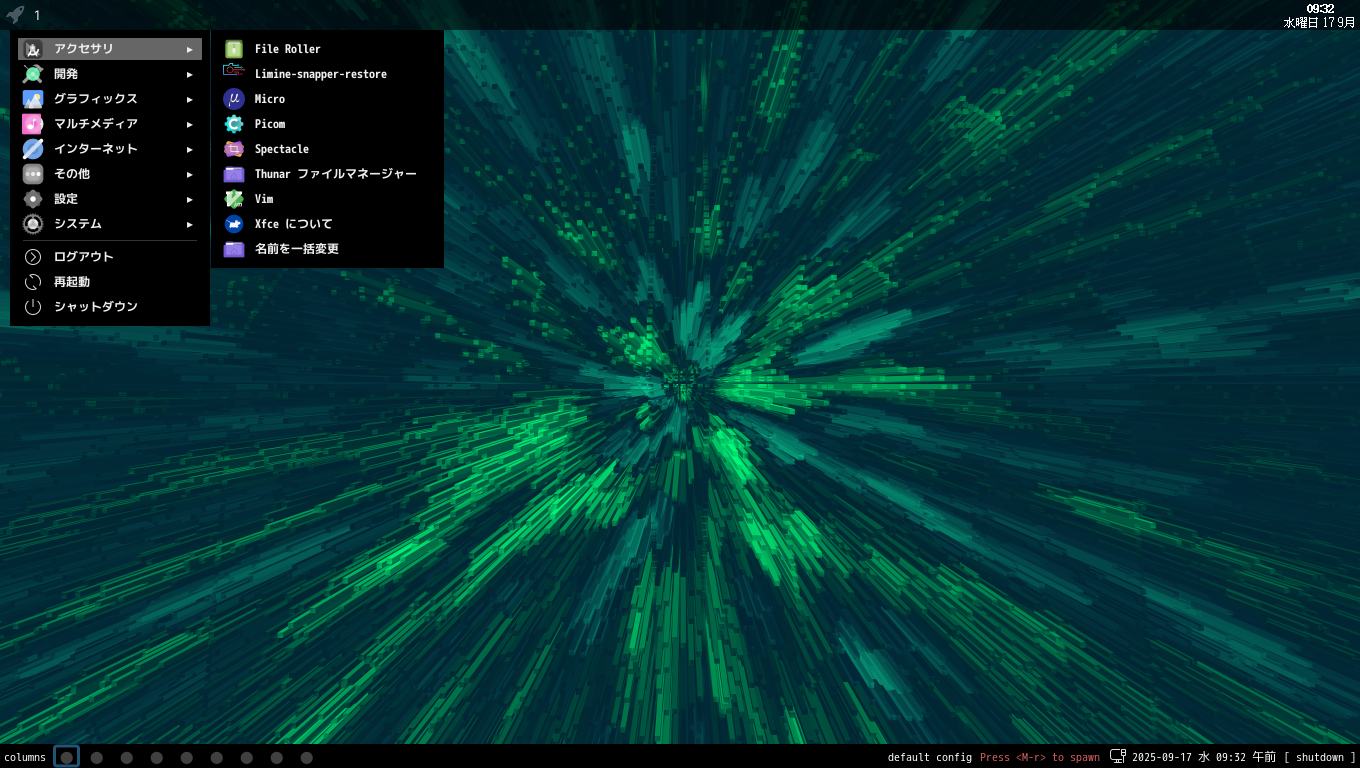Image resolution: width=1360 pixels, height=768 pixels.
Task: Click the 'Press <M-r> to spawn' text
Action: [1040, 757]
